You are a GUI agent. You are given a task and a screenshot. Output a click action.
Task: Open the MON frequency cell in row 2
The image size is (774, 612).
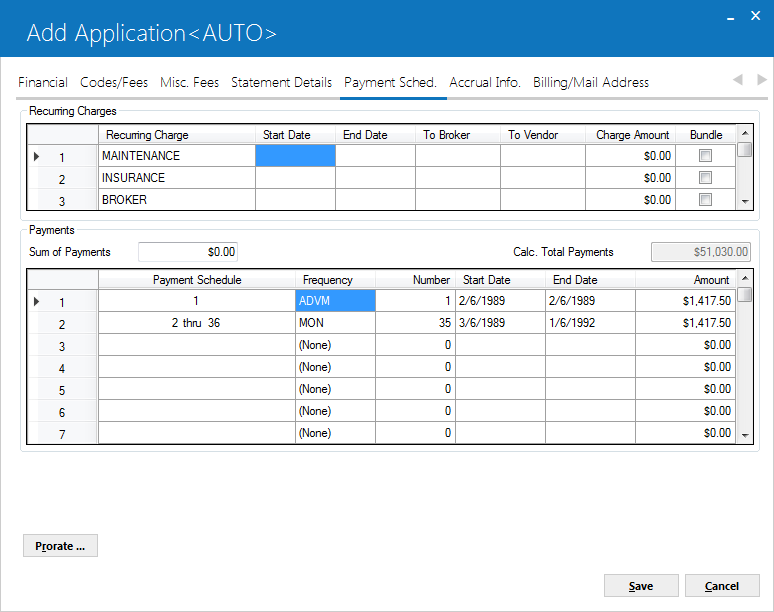tap(335, 323)
